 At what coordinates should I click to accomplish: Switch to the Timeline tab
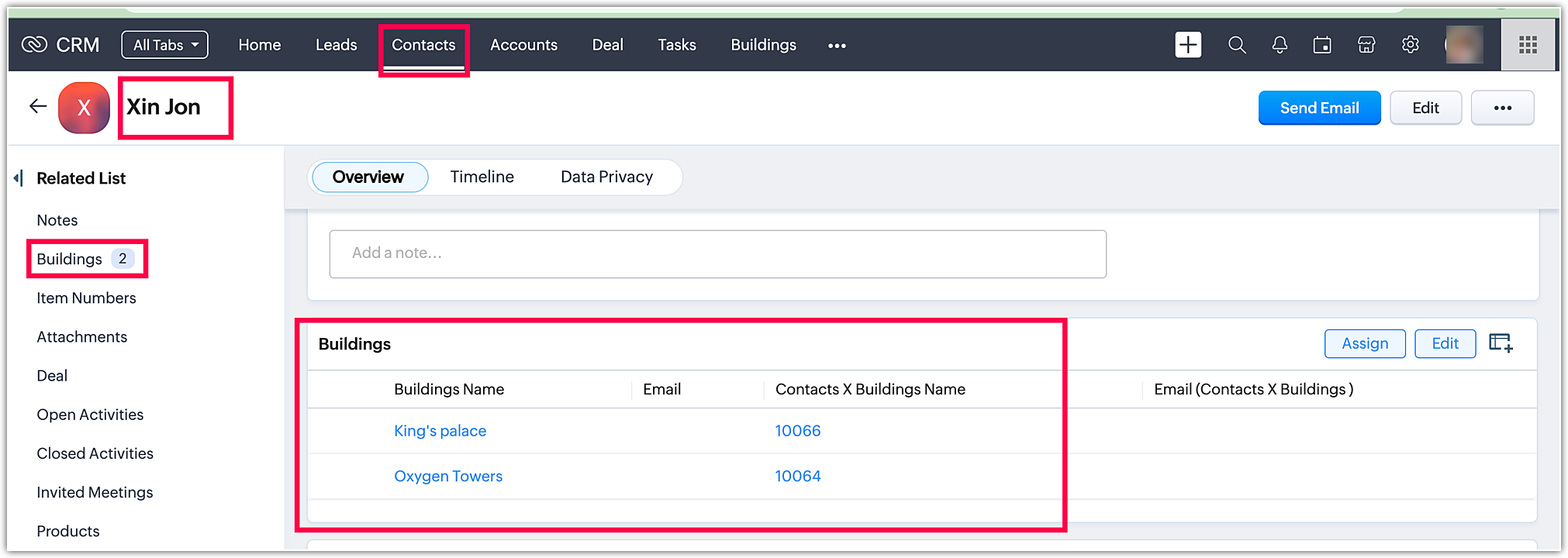pyautogui.click(x=482, y=177)
